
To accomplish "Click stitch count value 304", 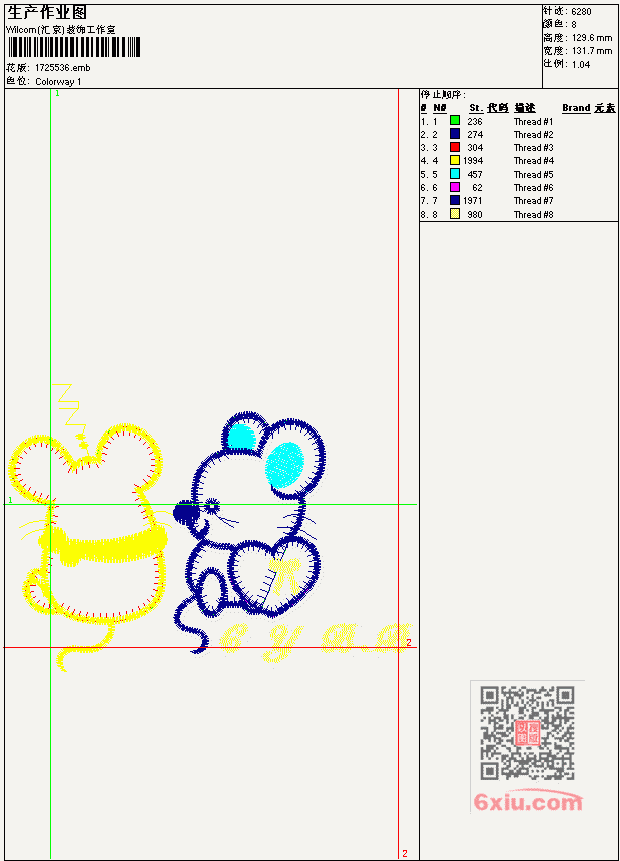I will click(475, 148).
